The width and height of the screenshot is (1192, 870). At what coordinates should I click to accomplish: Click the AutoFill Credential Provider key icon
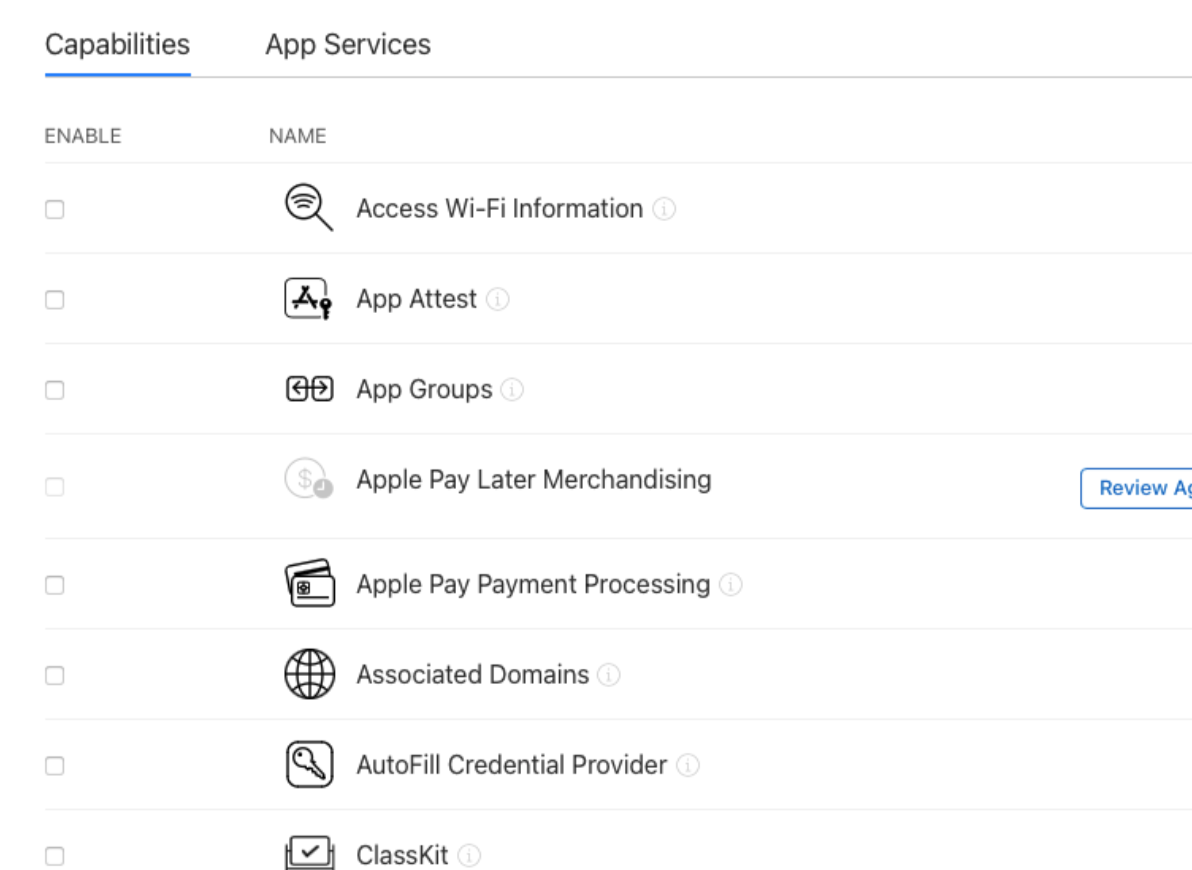(x=309, y=764)
